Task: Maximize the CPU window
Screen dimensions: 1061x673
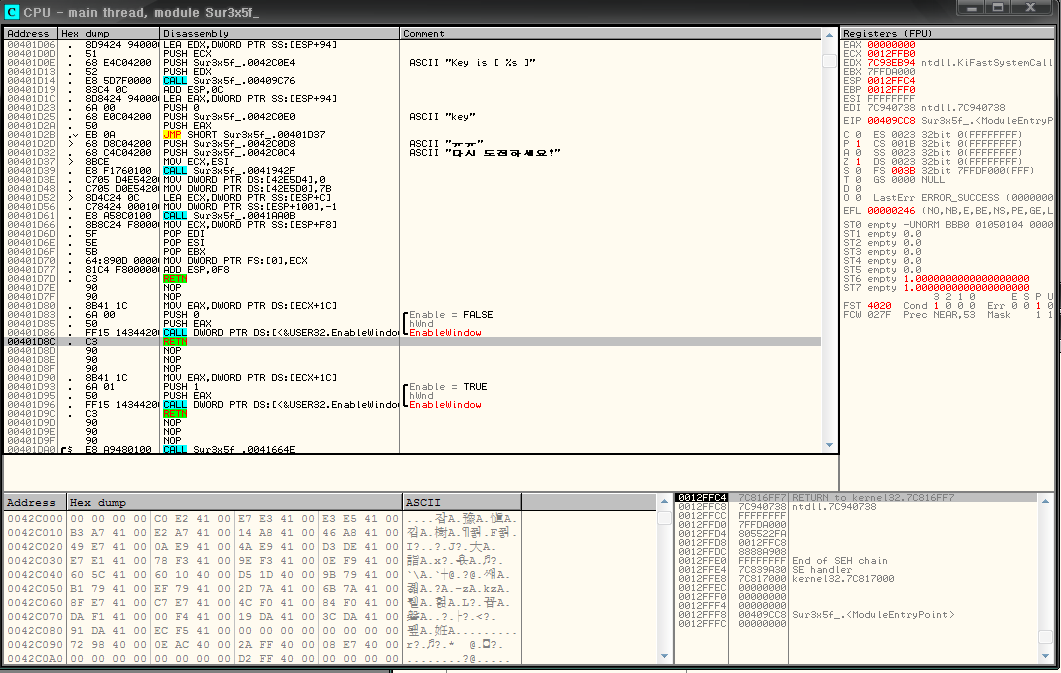Action: click(x=998, y=8)
